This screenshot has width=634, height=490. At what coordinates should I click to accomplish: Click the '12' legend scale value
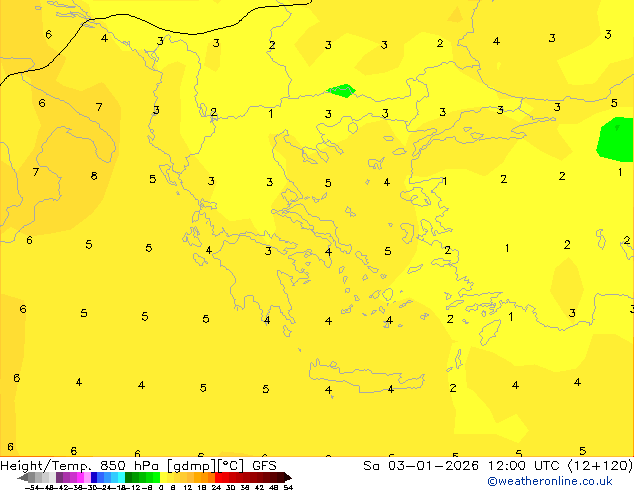pyautogui.click(x=188, y=487)
